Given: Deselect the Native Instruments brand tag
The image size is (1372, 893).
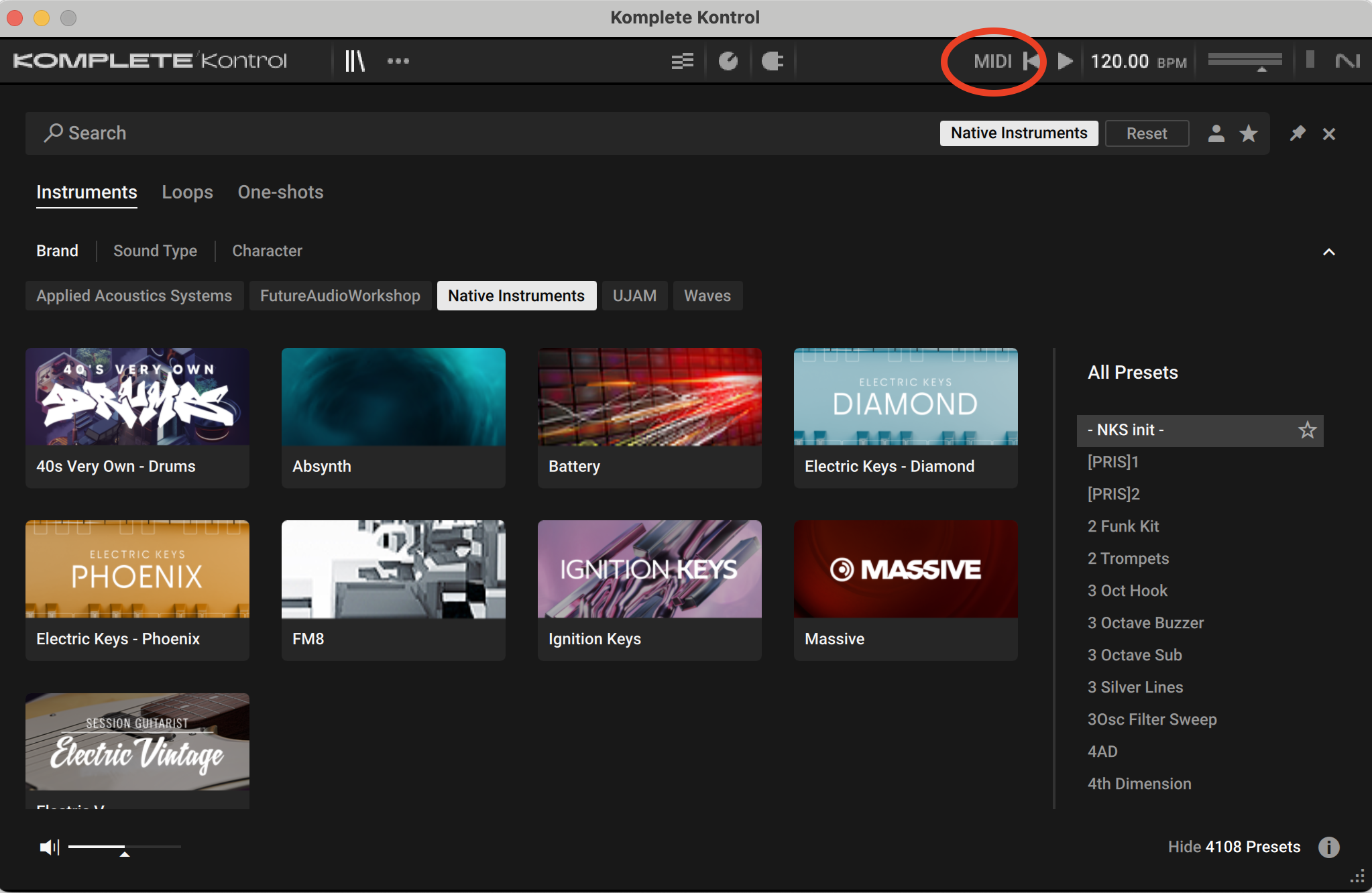Looking at the screenshot, I should tap(516, 296).
